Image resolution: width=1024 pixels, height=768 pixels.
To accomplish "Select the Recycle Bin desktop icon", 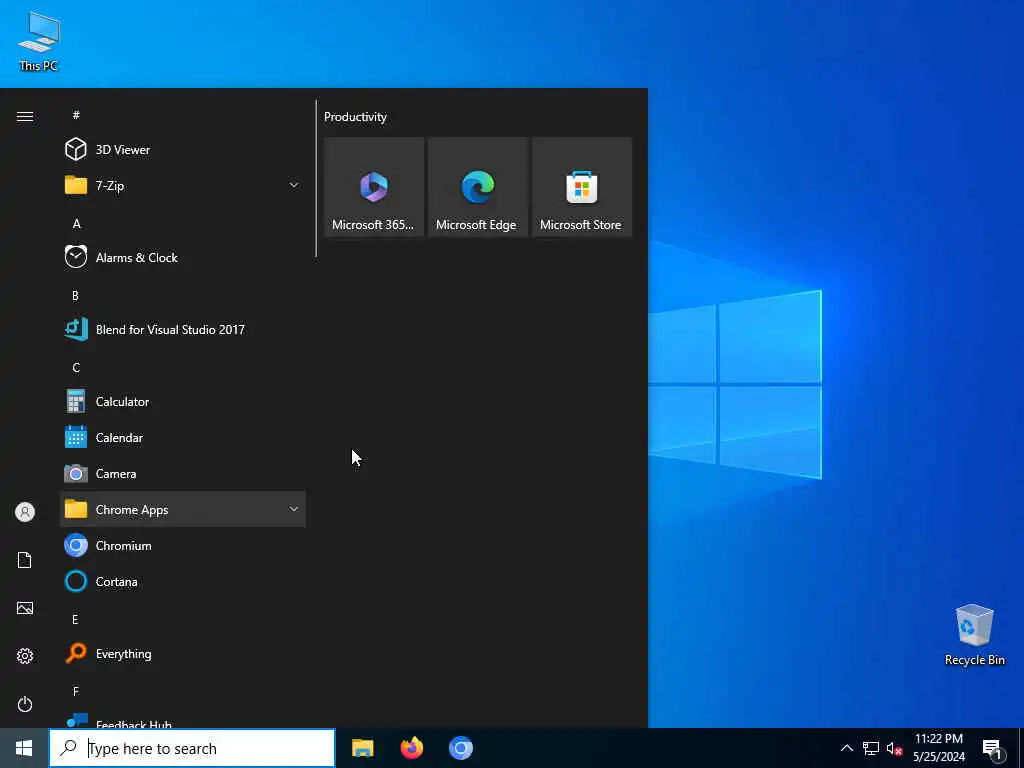I will click(974, 635).
